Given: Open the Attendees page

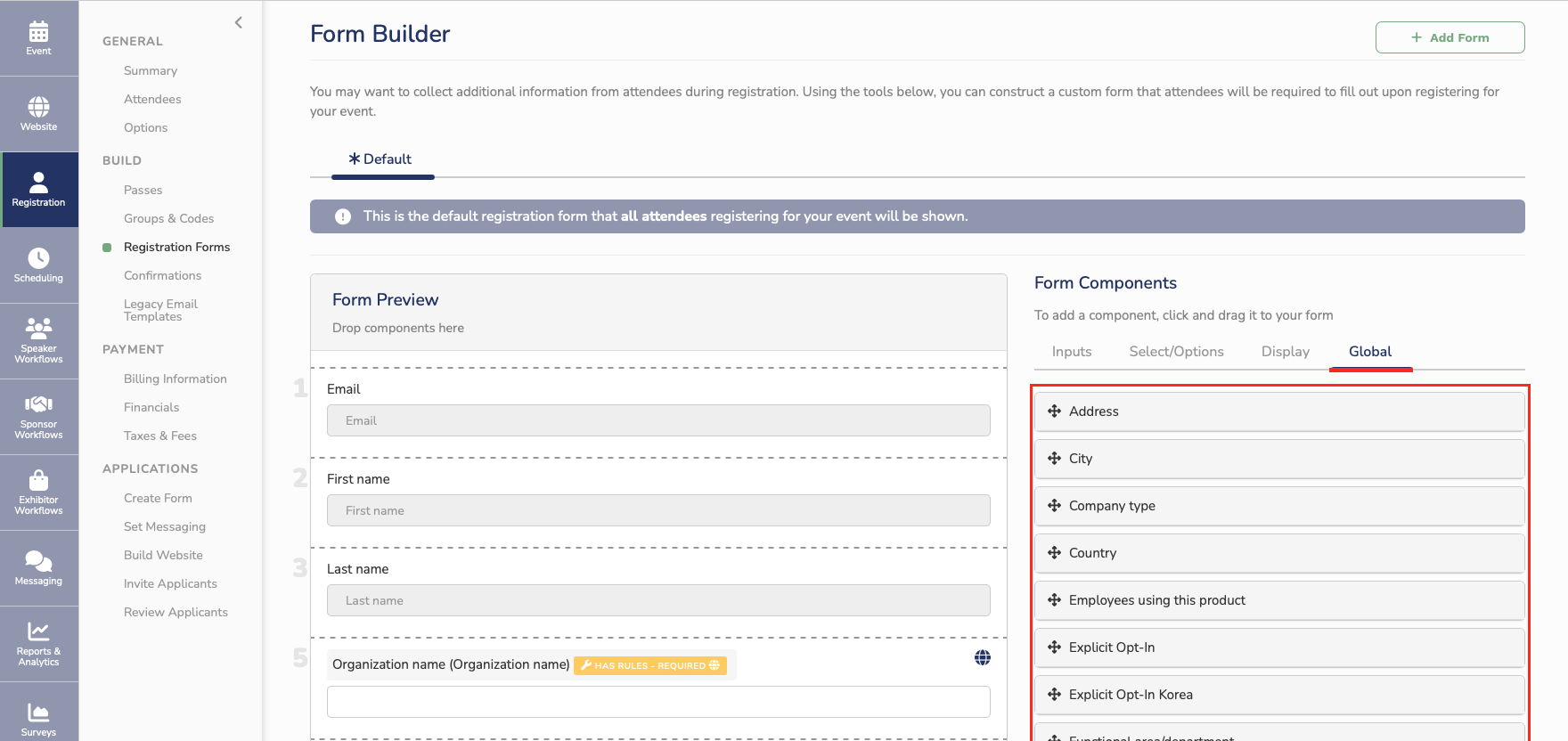Looking at the screenshot, I should coord(152,99).
